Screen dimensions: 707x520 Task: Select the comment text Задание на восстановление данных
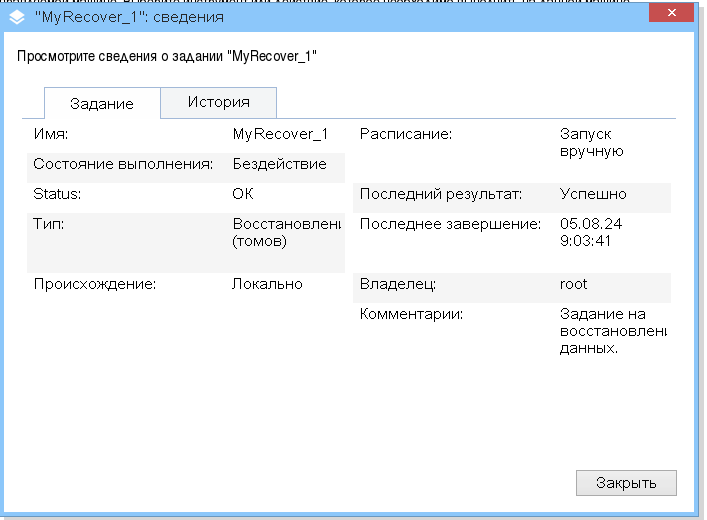click(x=611, y=331)
